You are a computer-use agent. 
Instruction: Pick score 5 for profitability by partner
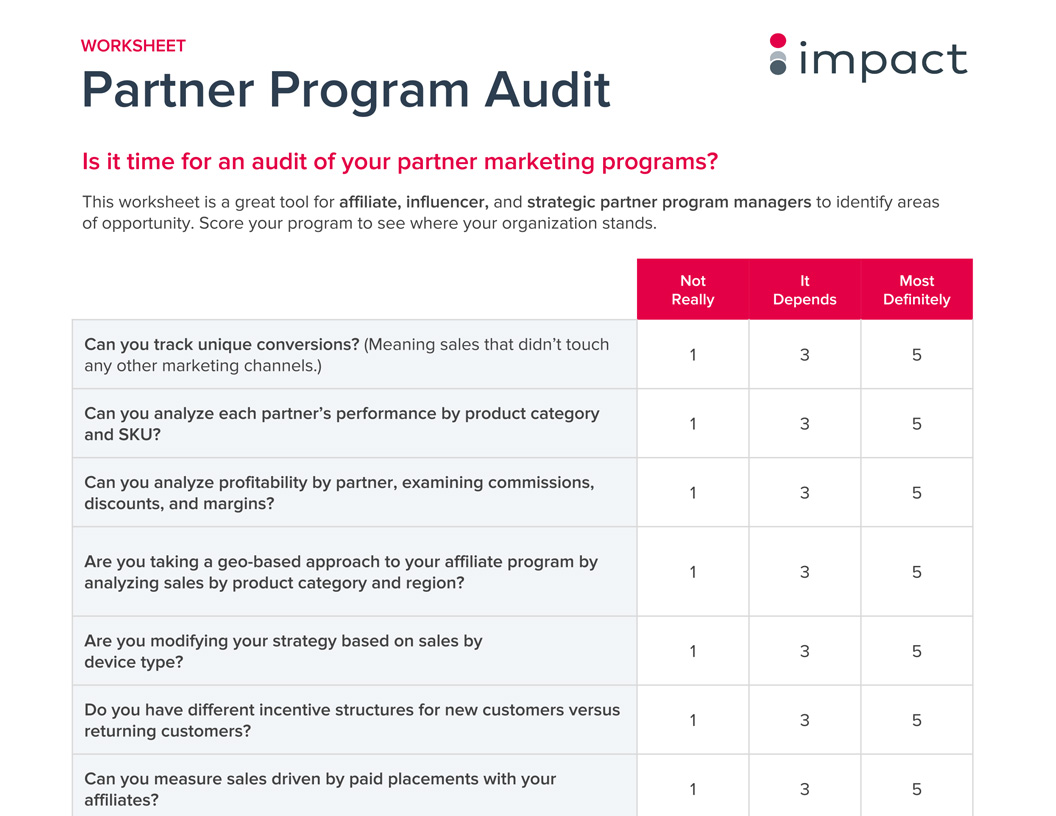tap(916, 493)
